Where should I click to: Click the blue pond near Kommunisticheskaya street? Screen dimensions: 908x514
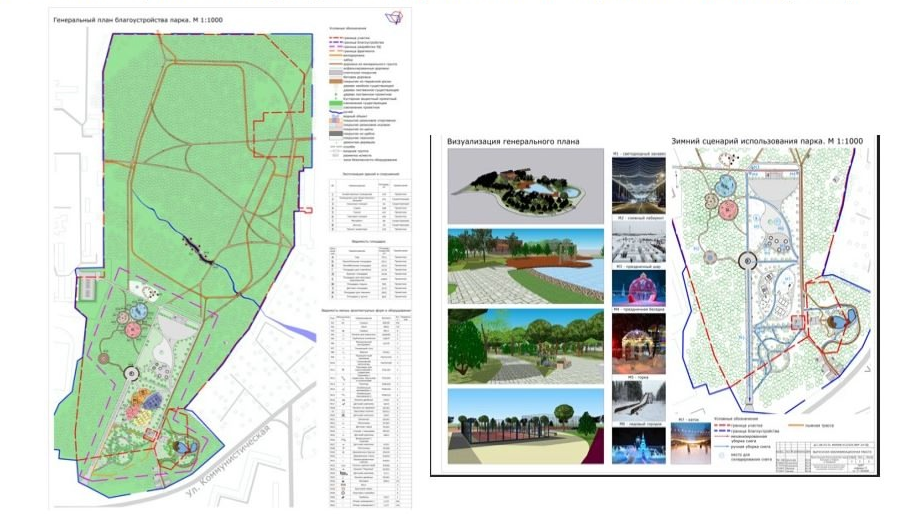tap(183, 446)
